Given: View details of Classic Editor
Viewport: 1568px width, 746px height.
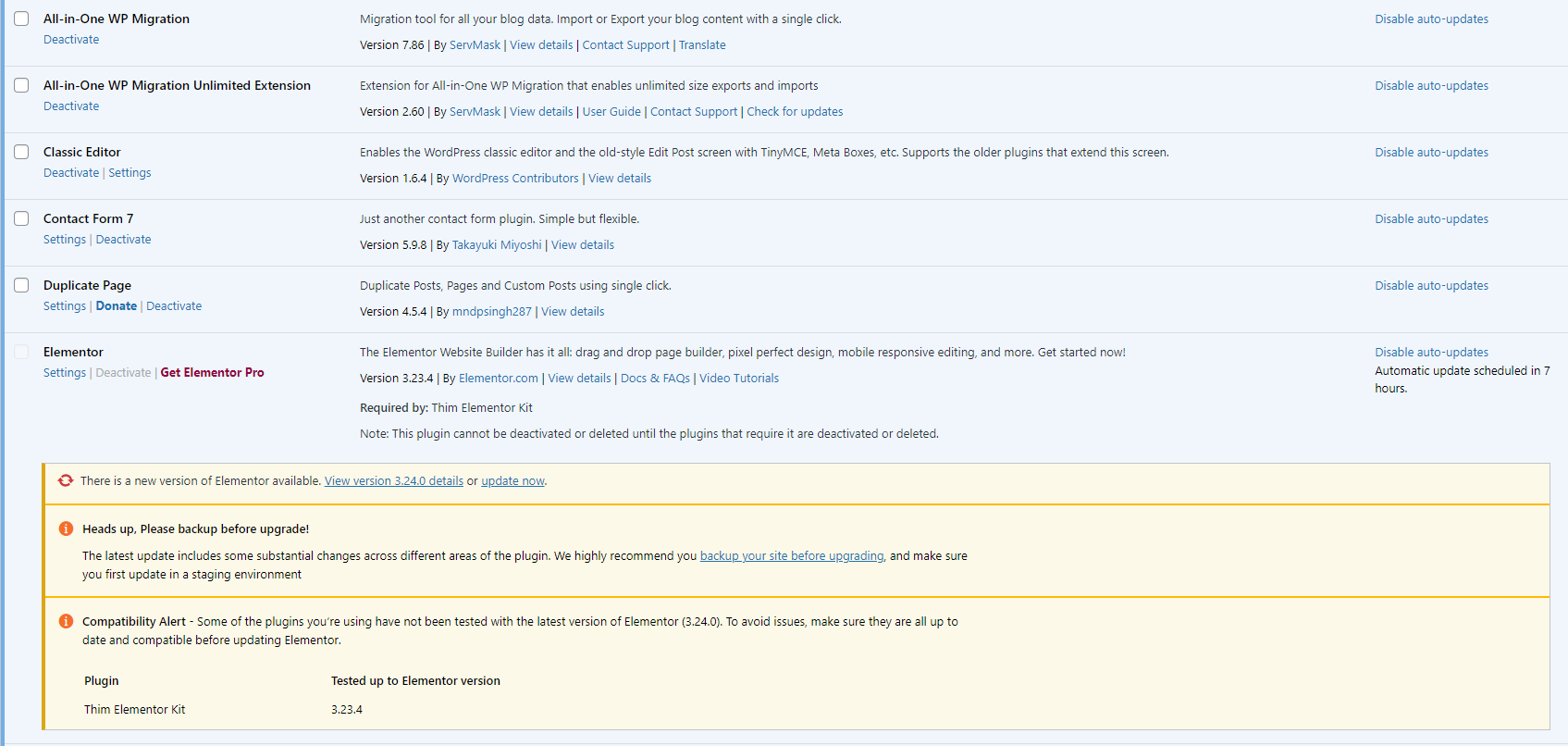Looking at the screenshot, I should click(x=620, y=179).
